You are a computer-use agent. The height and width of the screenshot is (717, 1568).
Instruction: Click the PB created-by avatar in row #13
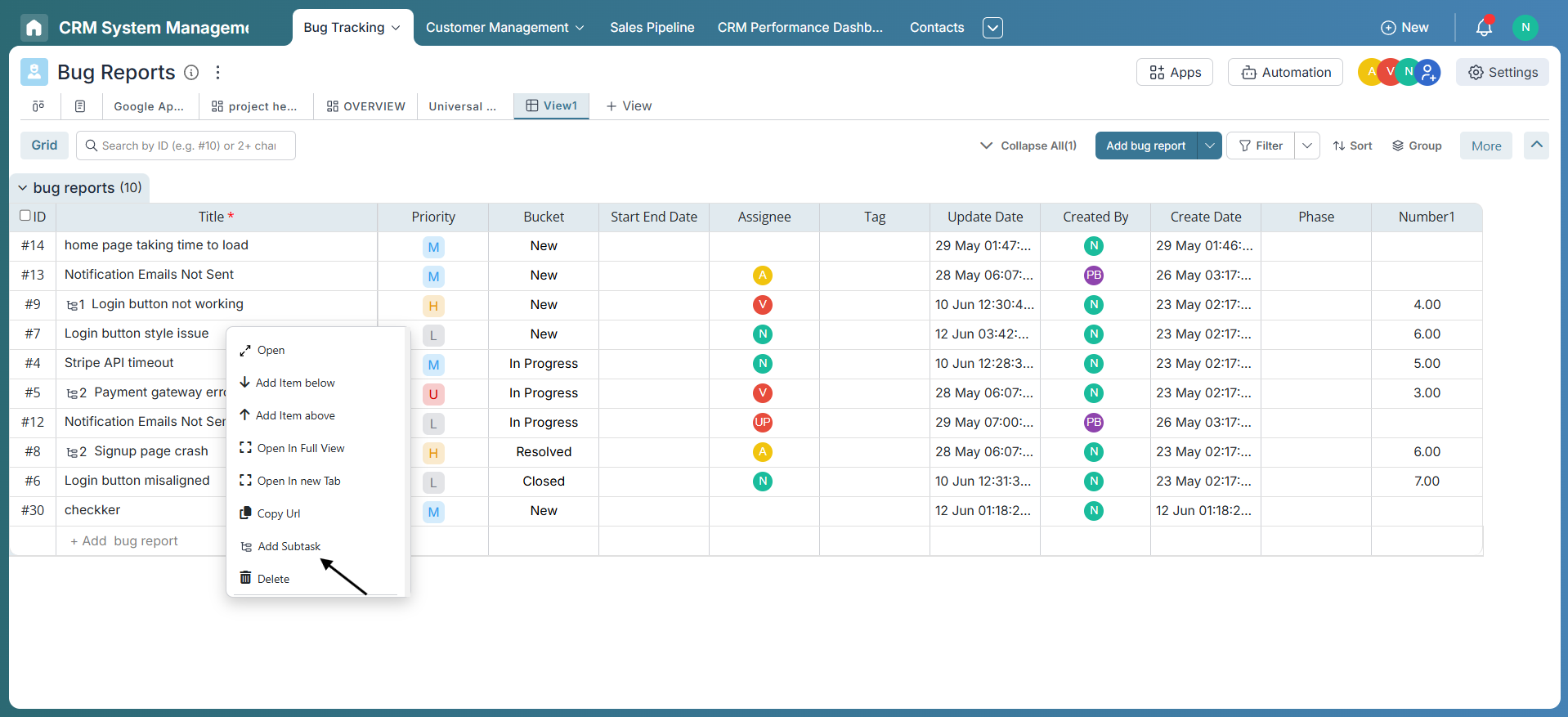(1094, 276)
